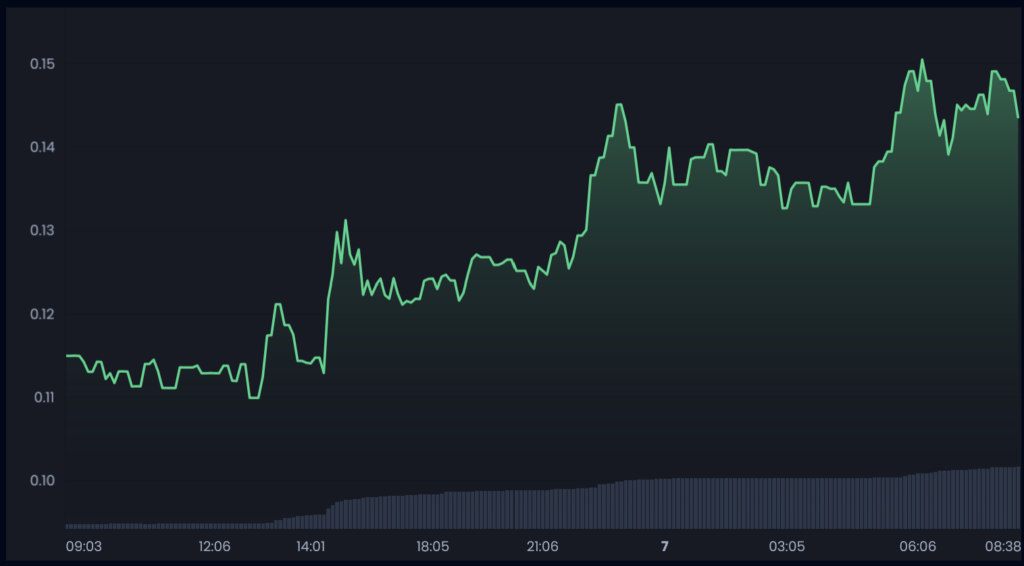Click the green line's final point at right edge

pyautogui.click(x=1017, y=117)
